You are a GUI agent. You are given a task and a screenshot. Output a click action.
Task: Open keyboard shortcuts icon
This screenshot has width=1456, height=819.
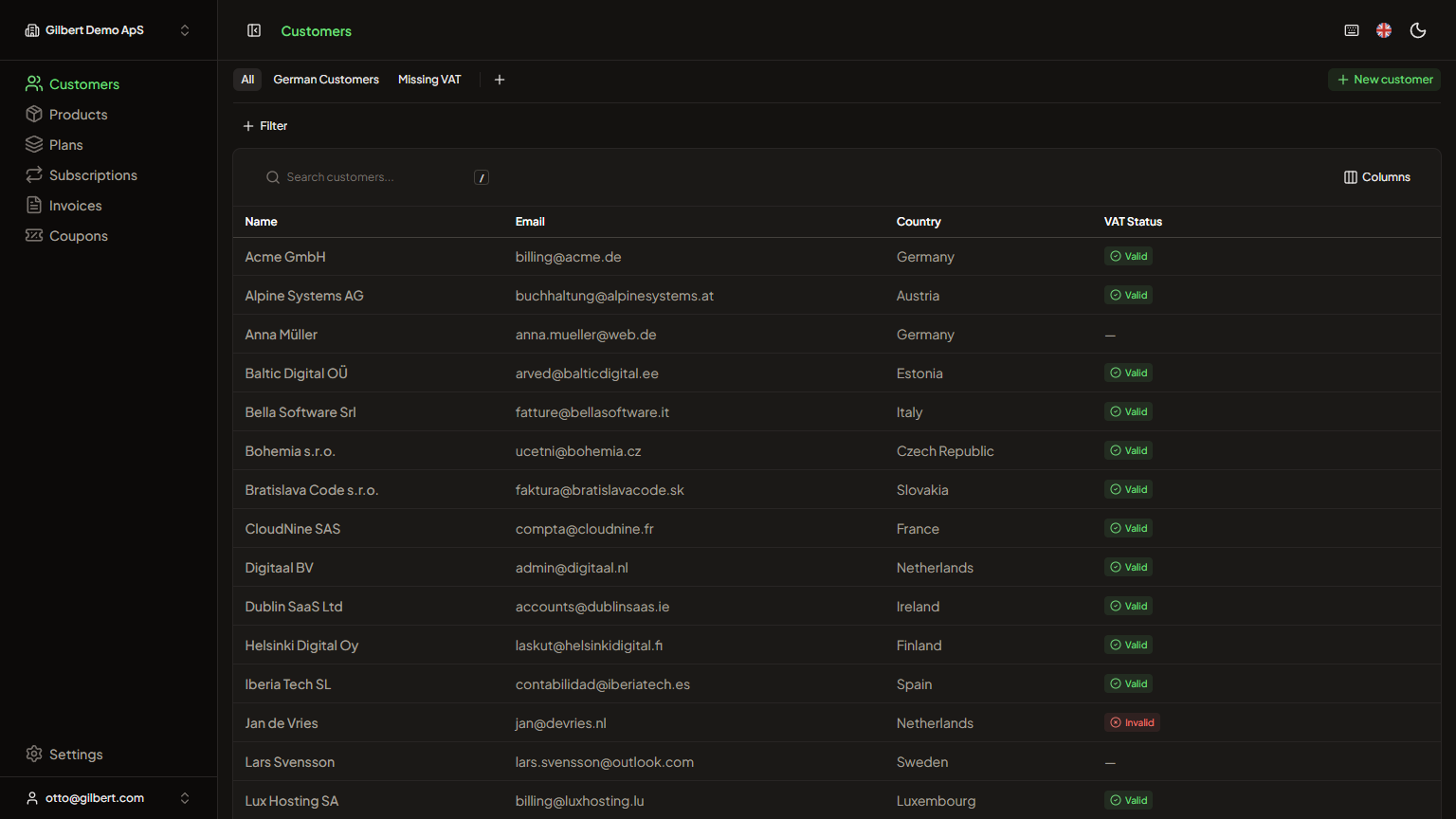1352,30
